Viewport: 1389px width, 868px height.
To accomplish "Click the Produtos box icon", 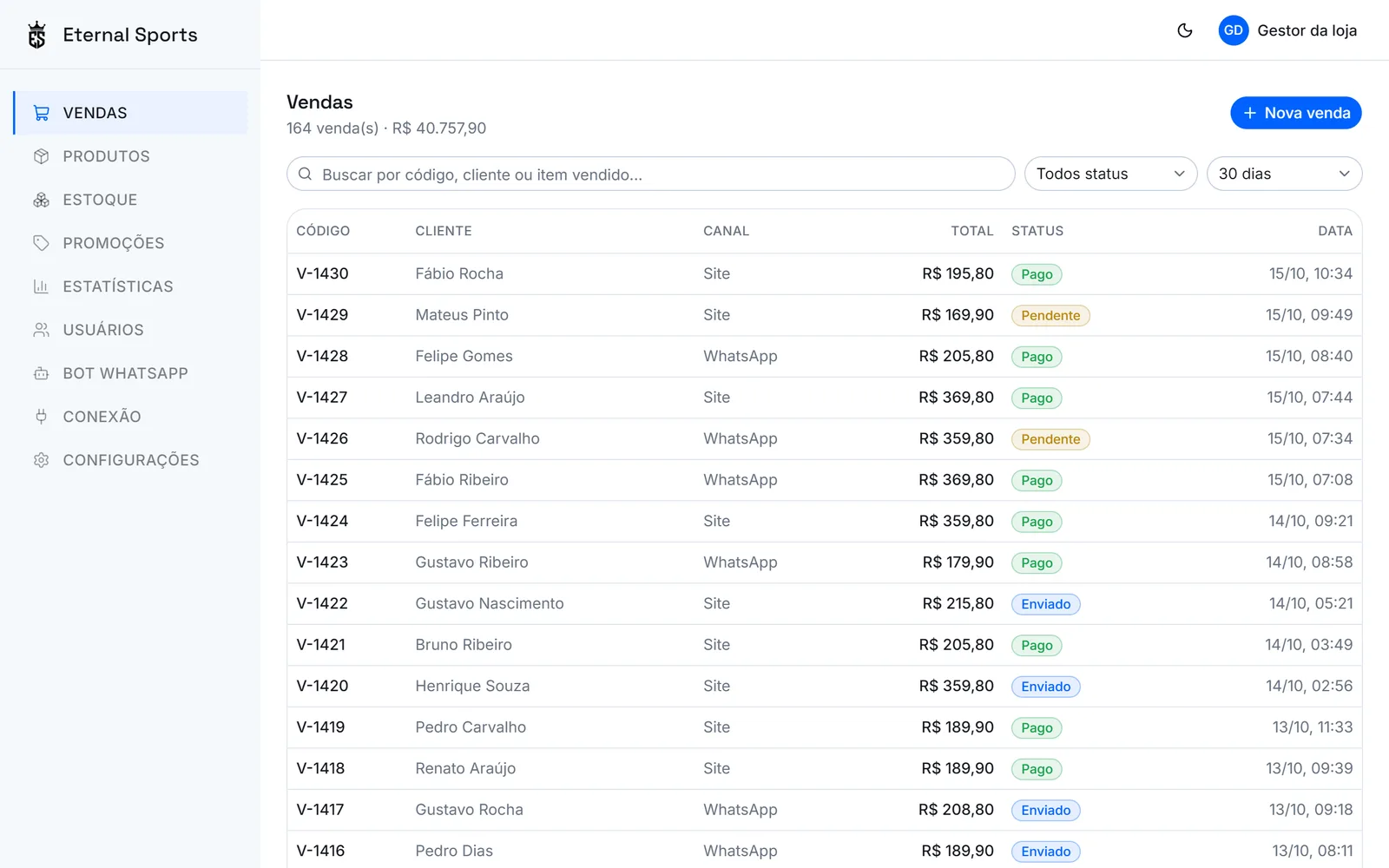I will 41,156.
